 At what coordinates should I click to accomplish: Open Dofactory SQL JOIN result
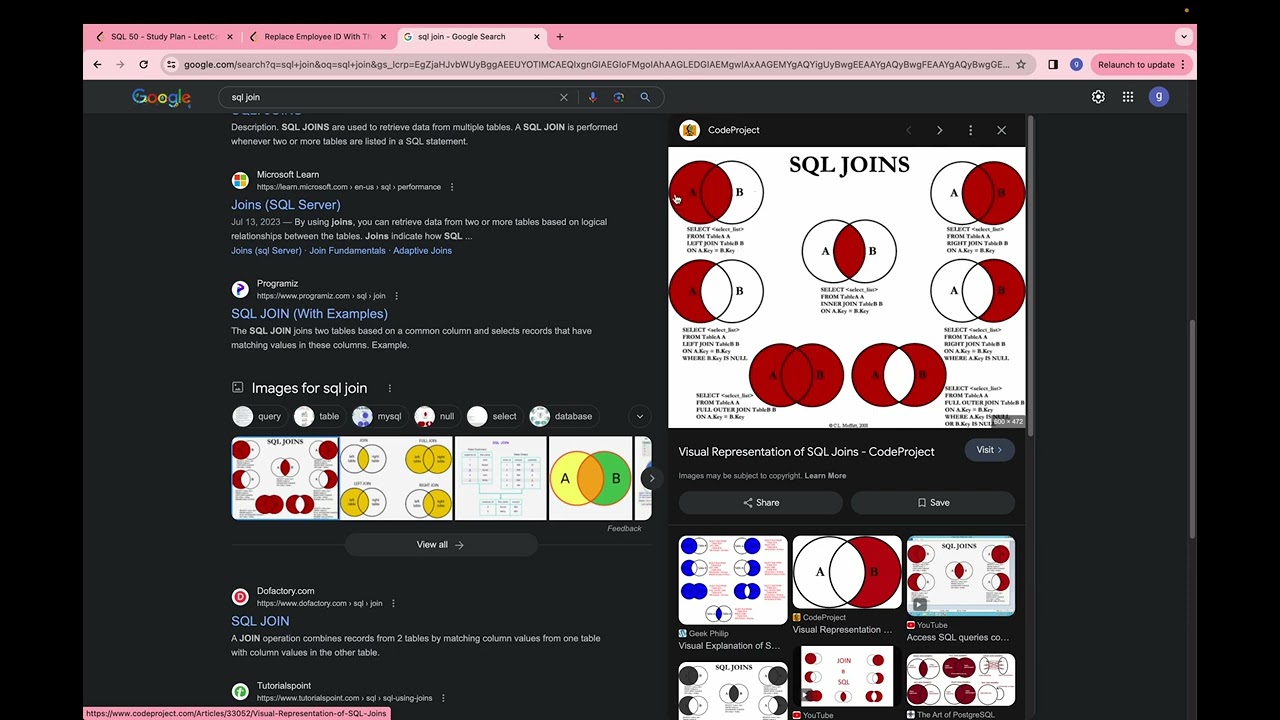[x=260, y=621]
